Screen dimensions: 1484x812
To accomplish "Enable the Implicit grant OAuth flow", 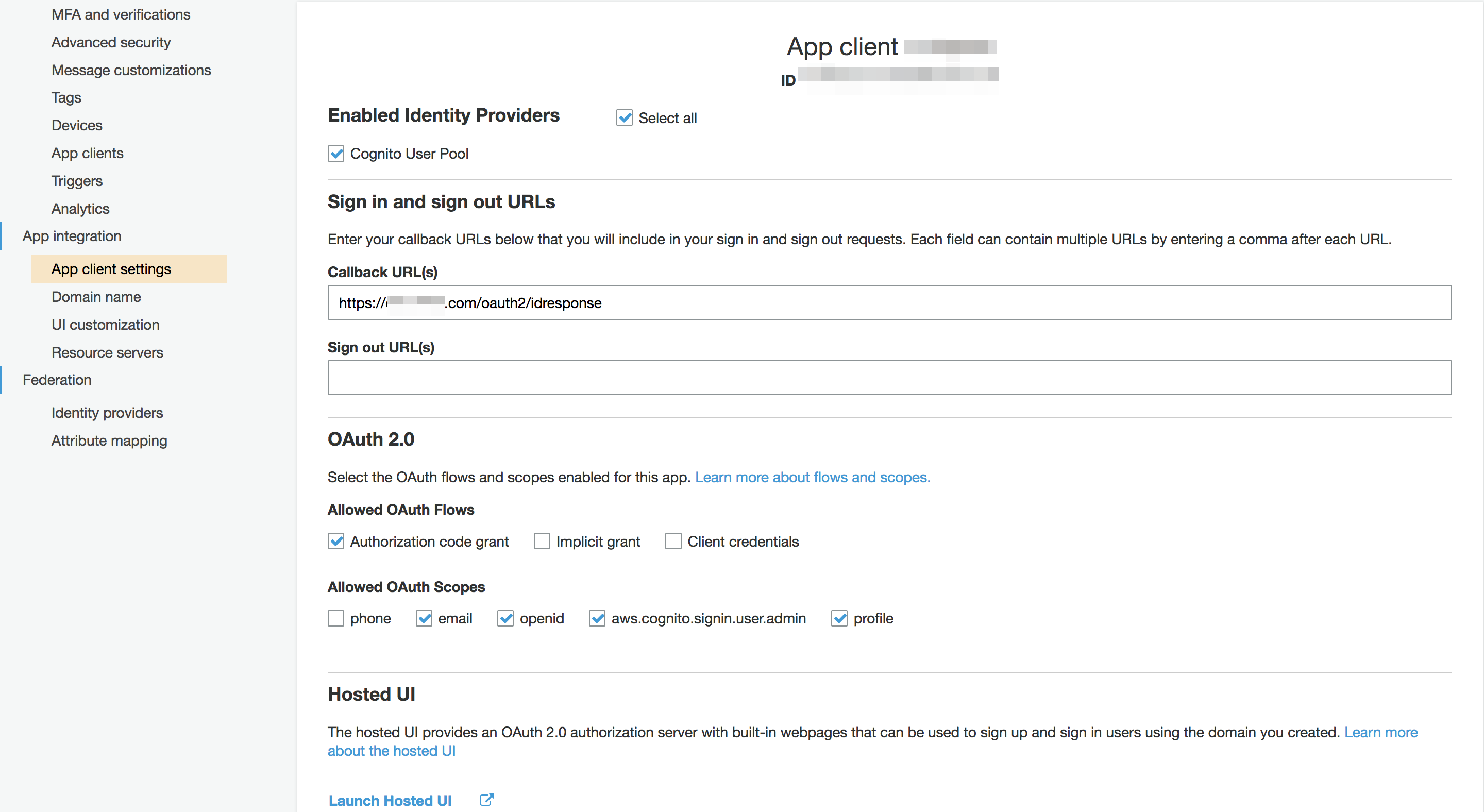I will pyautogui.click(x=542, y=541).
